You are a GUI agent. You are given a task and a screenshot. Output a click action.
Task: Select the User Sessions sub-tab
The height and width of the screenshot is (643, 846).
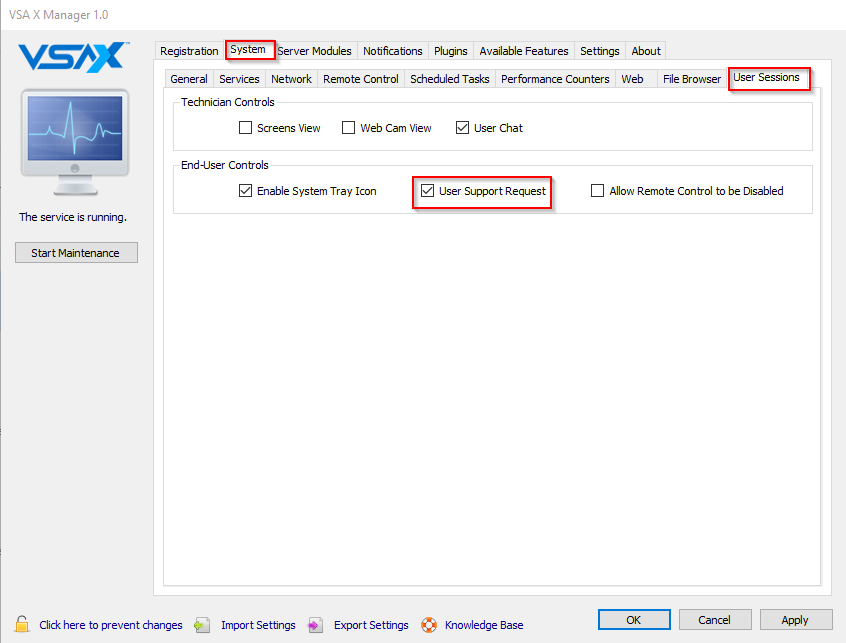[x=766, y=78]
